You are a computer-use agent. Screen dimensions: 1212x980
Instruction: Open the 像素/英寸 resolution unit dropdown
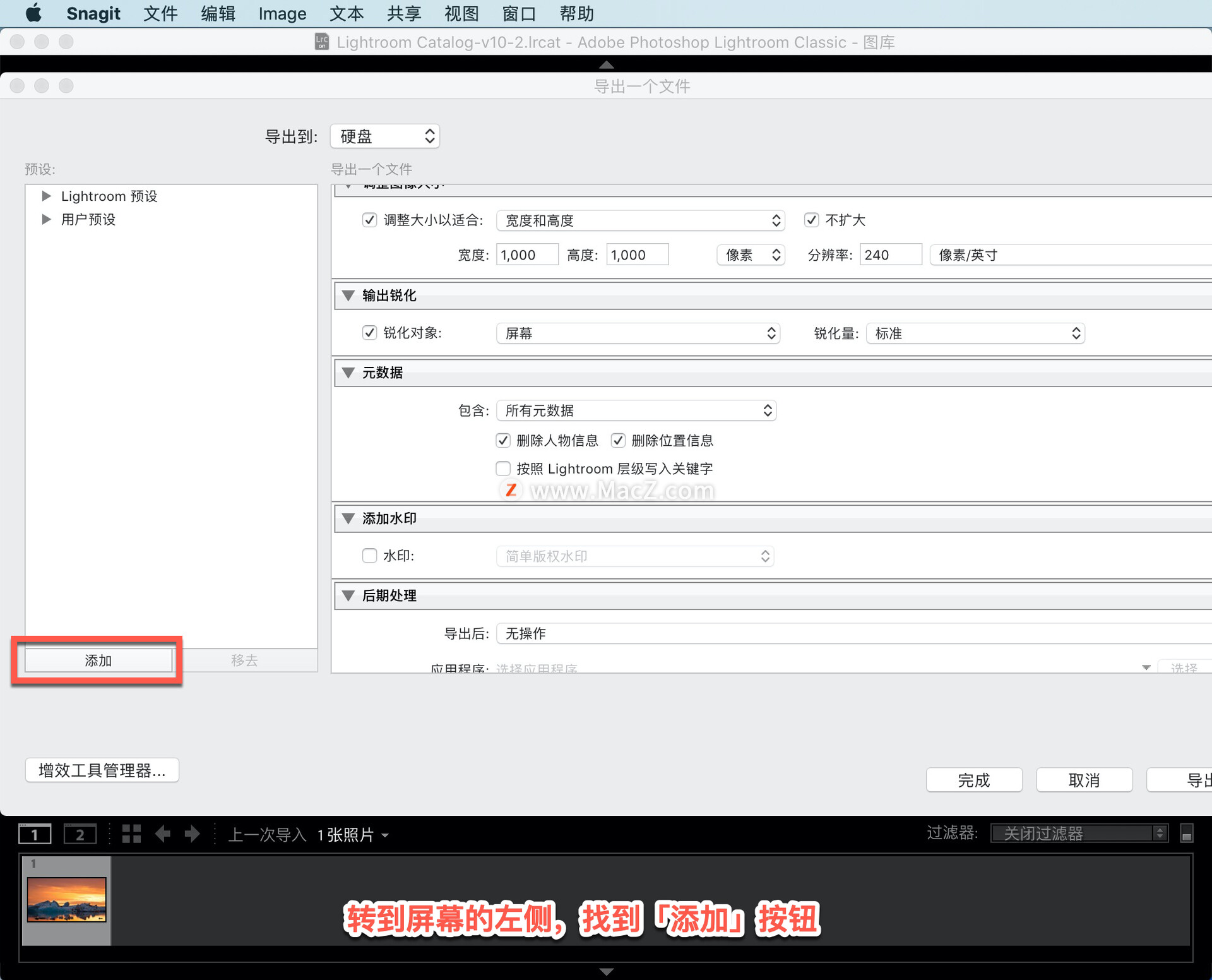click(1071, 255)
